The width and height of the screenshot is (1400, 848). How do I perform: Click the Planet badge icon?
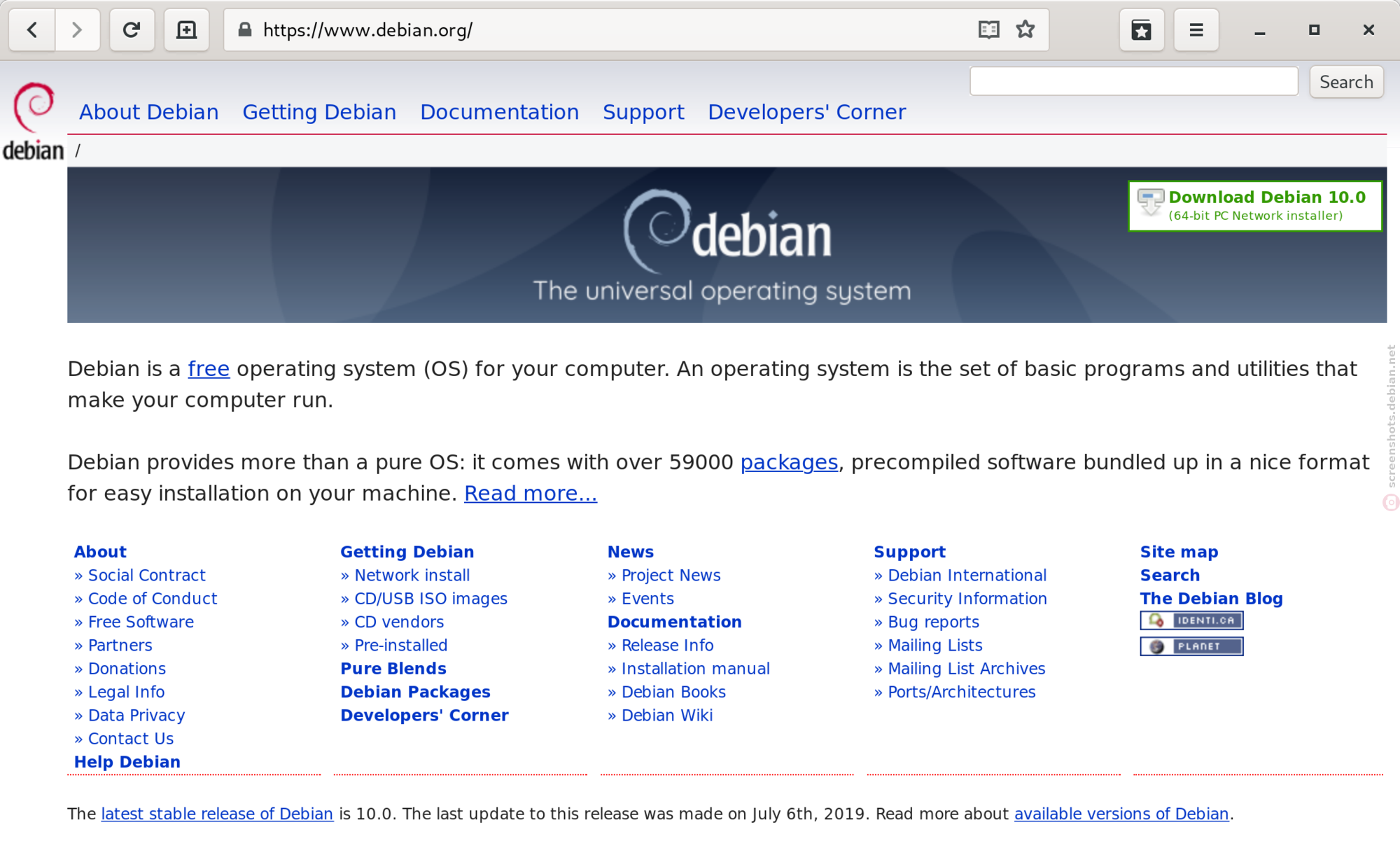(1191, 646)
